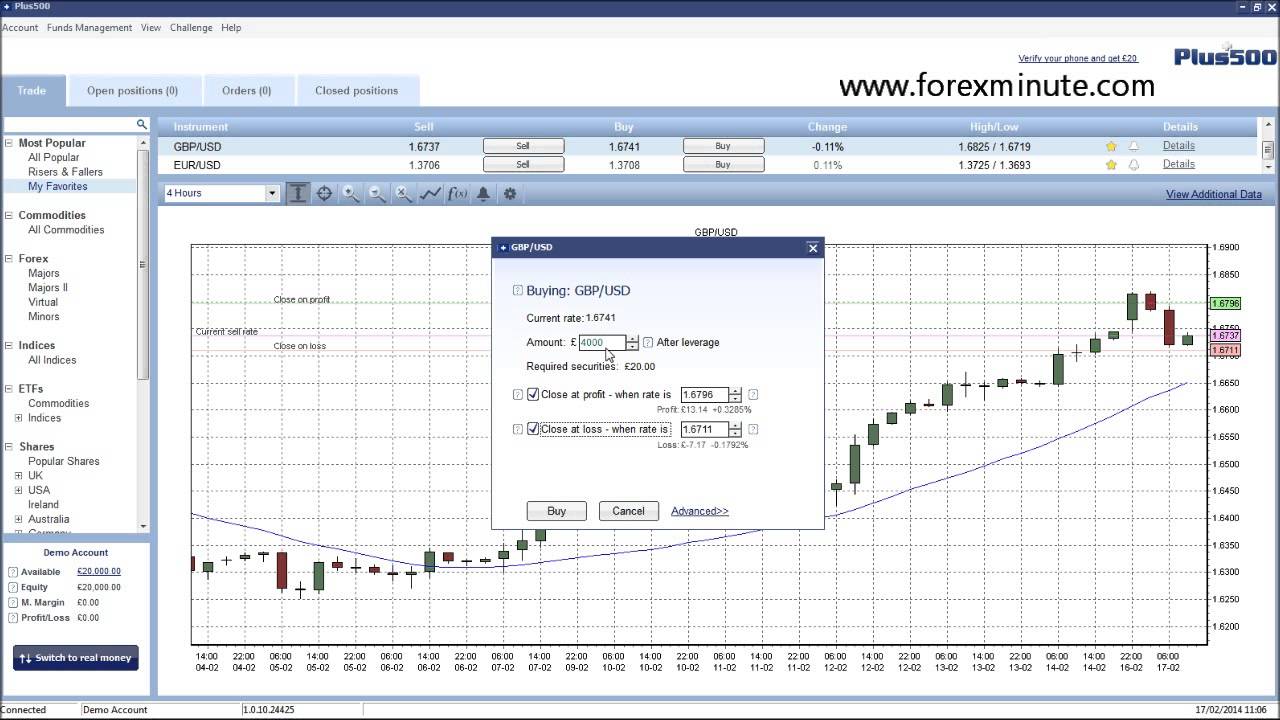The image size is (1280, 720).
Task: Collapse the Most Popular category
Action: click(9, 143)
